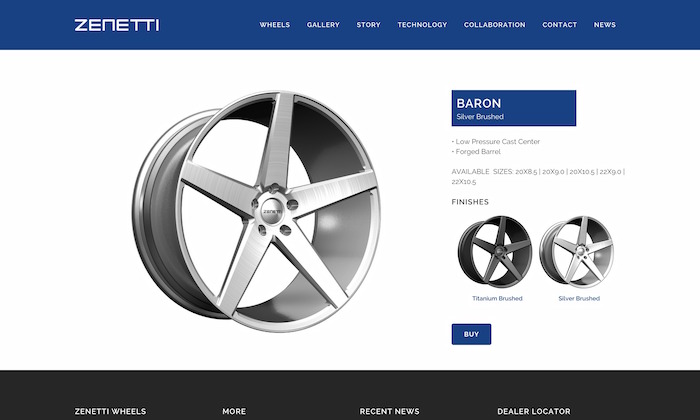Open the Collaboration page

(495, 25)
